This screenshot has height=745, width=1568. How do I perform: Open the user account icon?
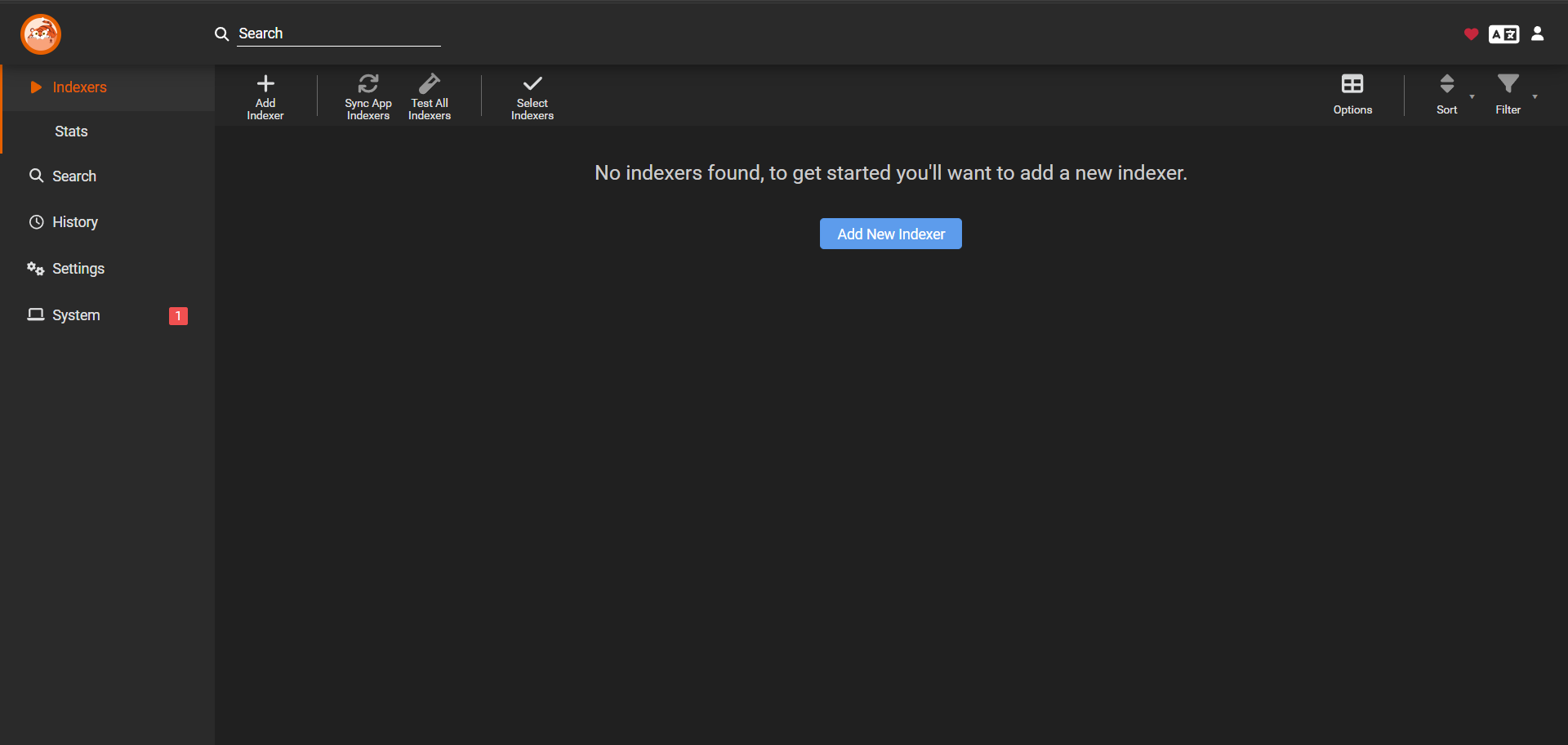[1537, 33]
